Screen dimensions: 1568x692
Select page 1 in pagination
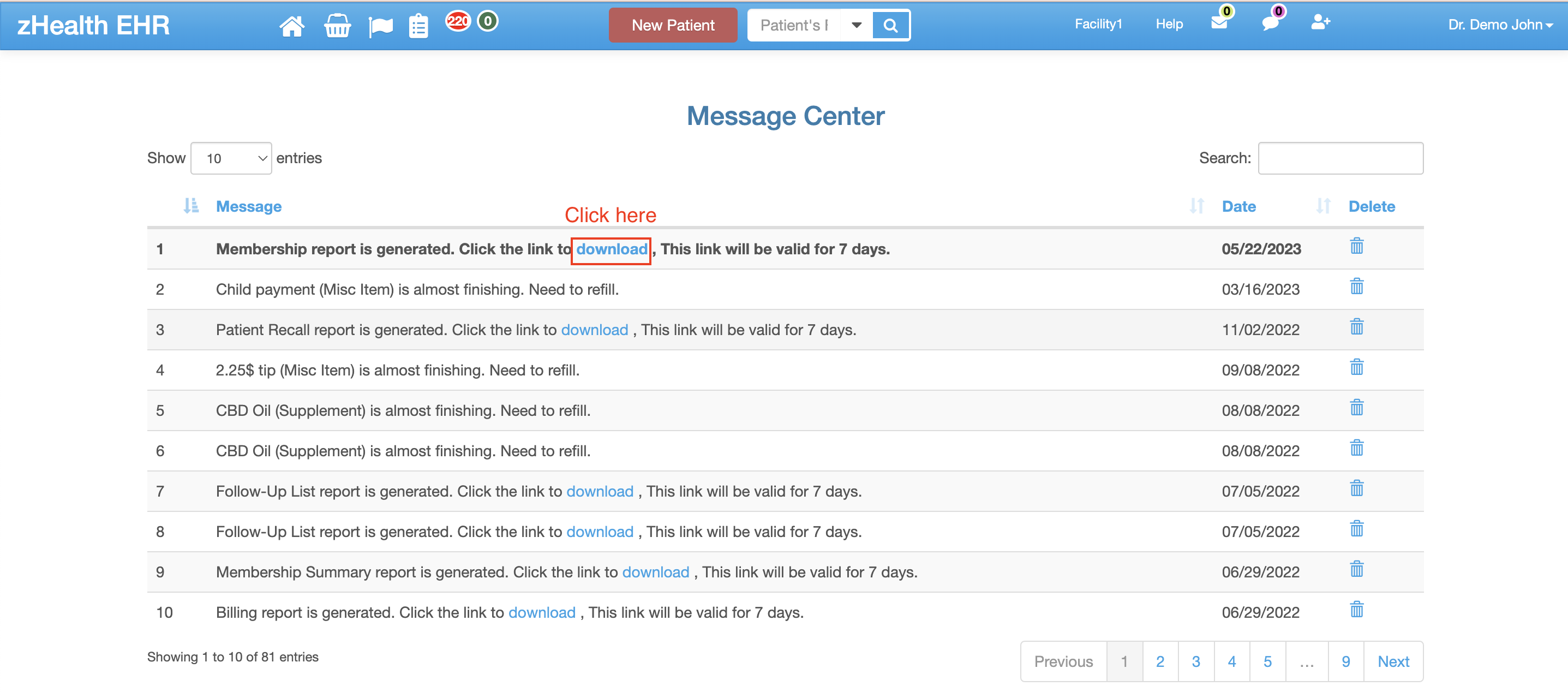1124,661
